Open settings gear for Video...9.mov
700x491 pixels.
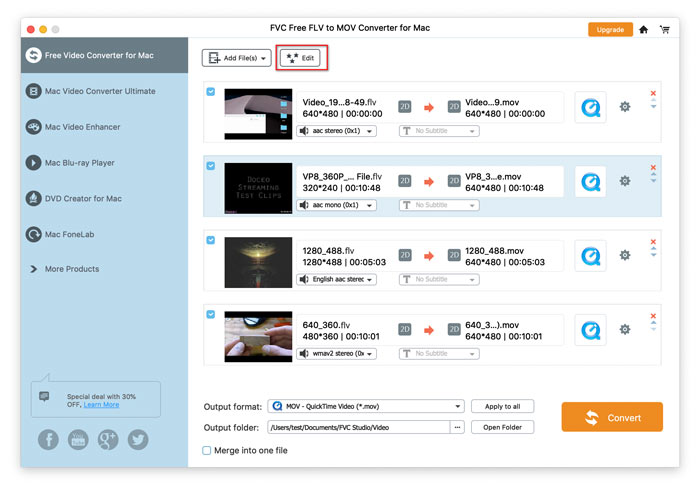625,107
